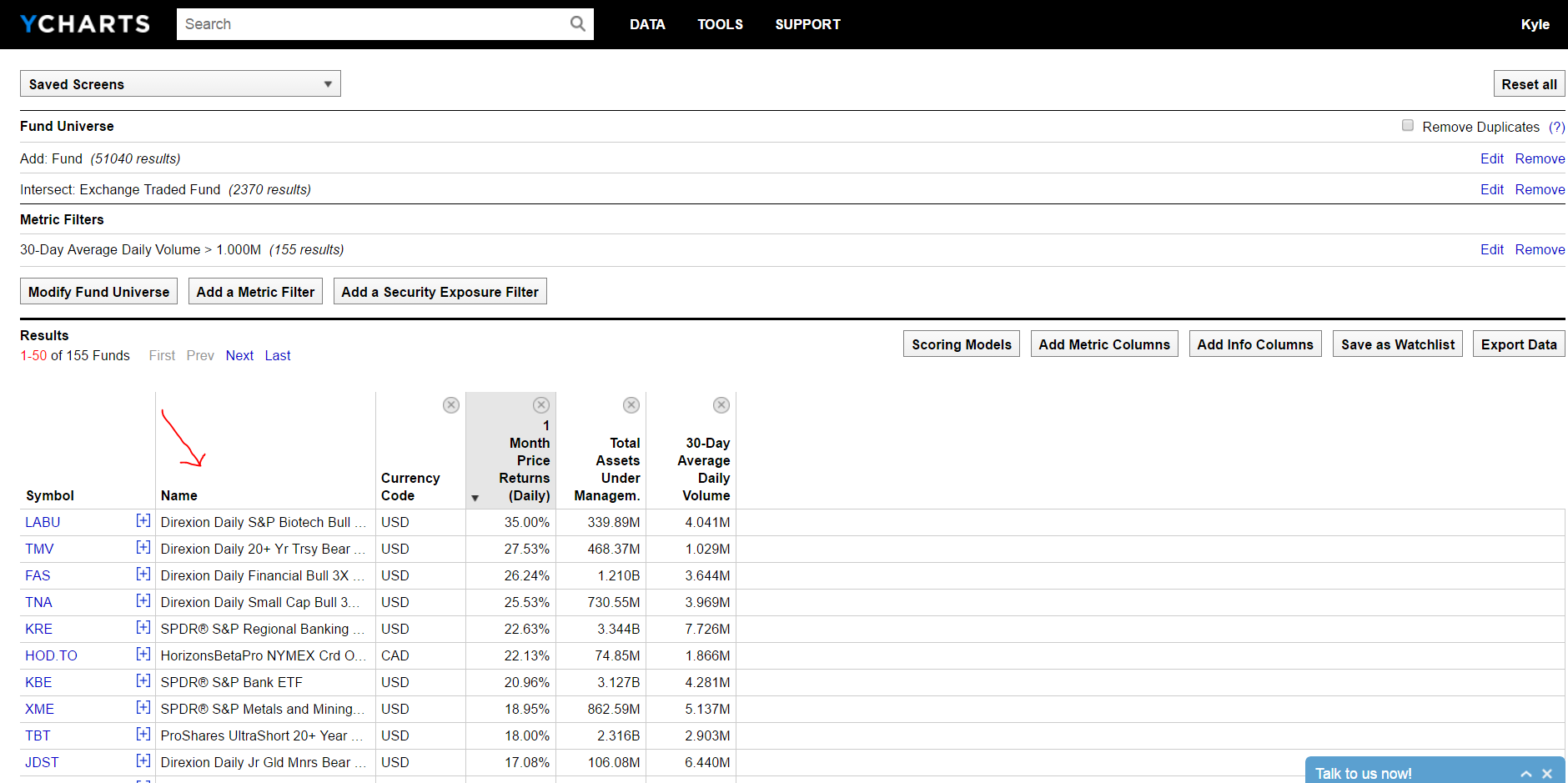The image size is (1568, 783).
Task: Click Add Info Columns button
Action: click(x=1254, y=344)
